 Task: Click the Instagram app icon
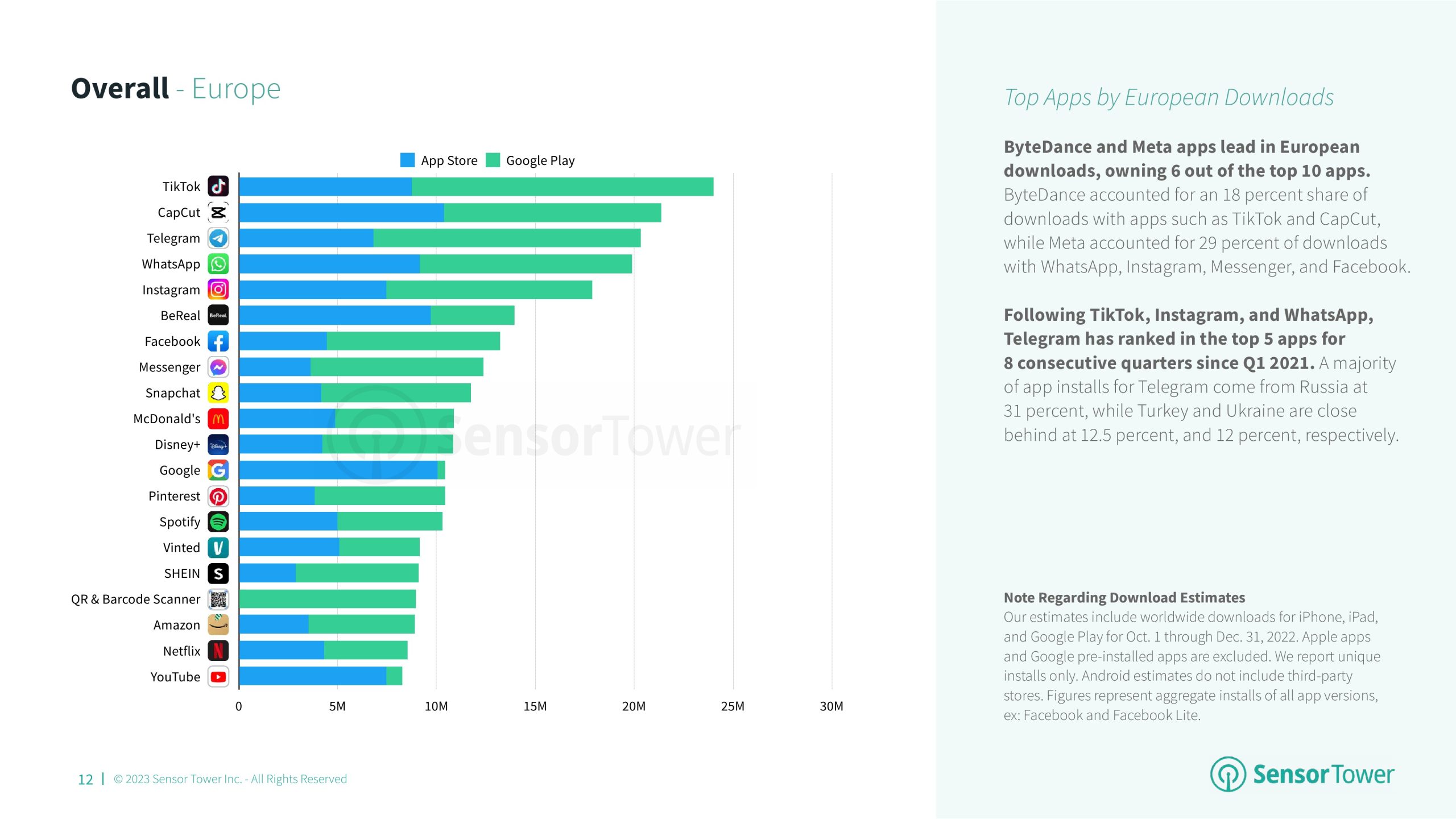pos(218,290)
